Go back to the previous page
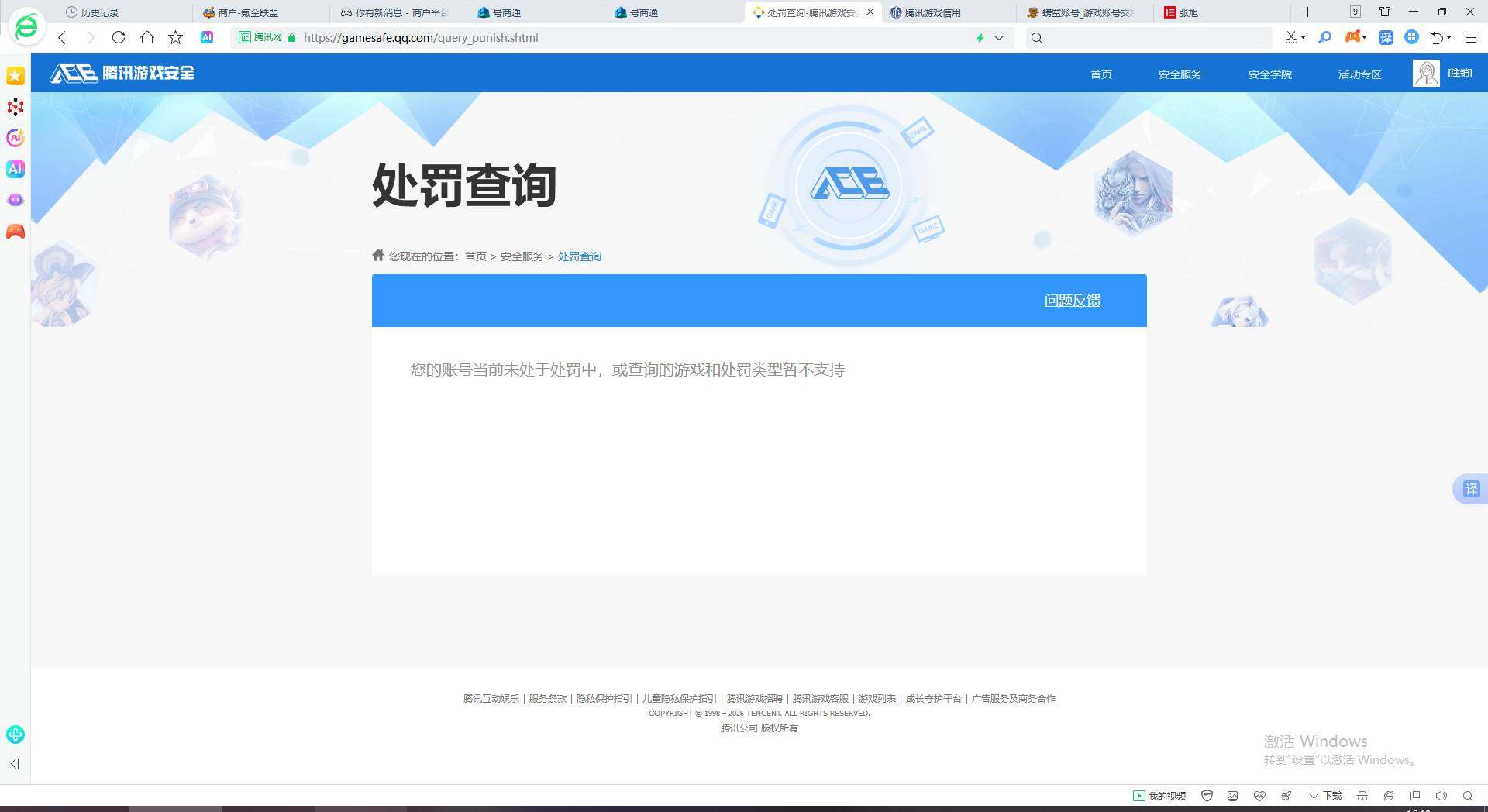The width and height of the screenshot is (1488, 812). tap(63, 37)
